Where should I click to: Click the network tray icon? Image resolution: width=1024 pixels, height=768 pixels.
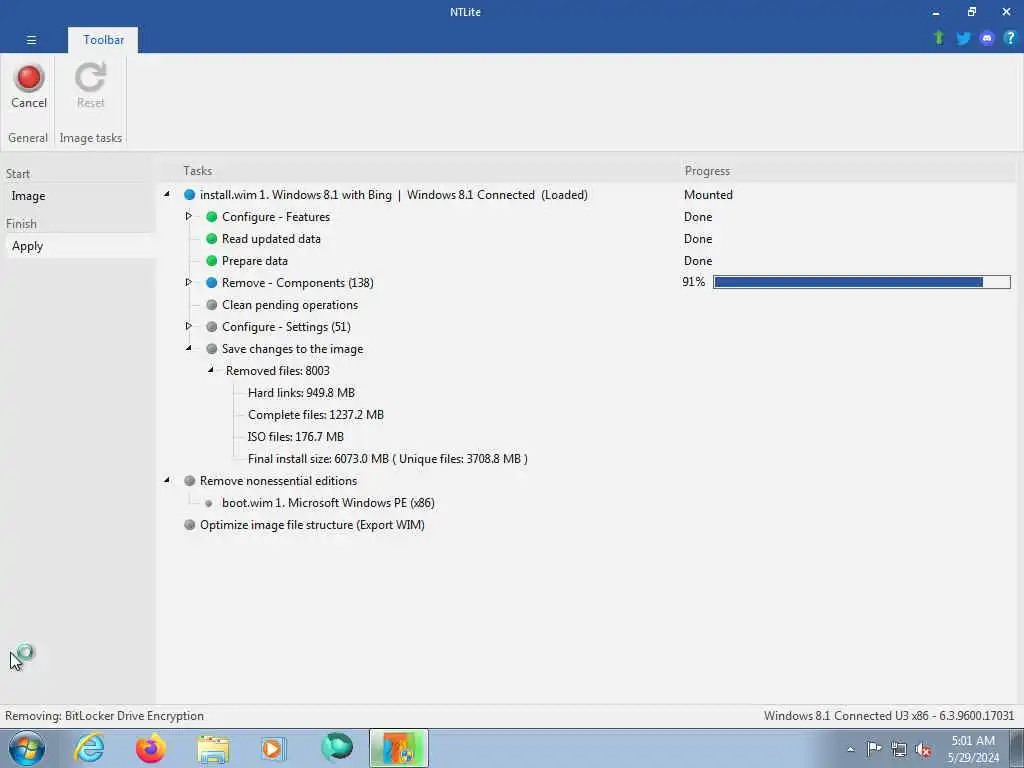[899, 750]
